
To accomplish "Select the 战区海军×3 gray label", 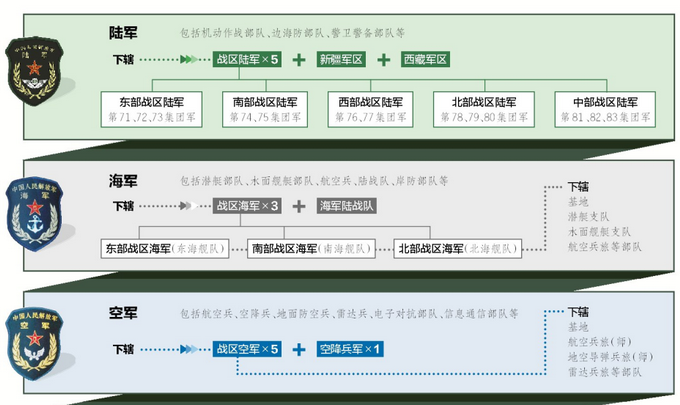I will tap(246, 205).
